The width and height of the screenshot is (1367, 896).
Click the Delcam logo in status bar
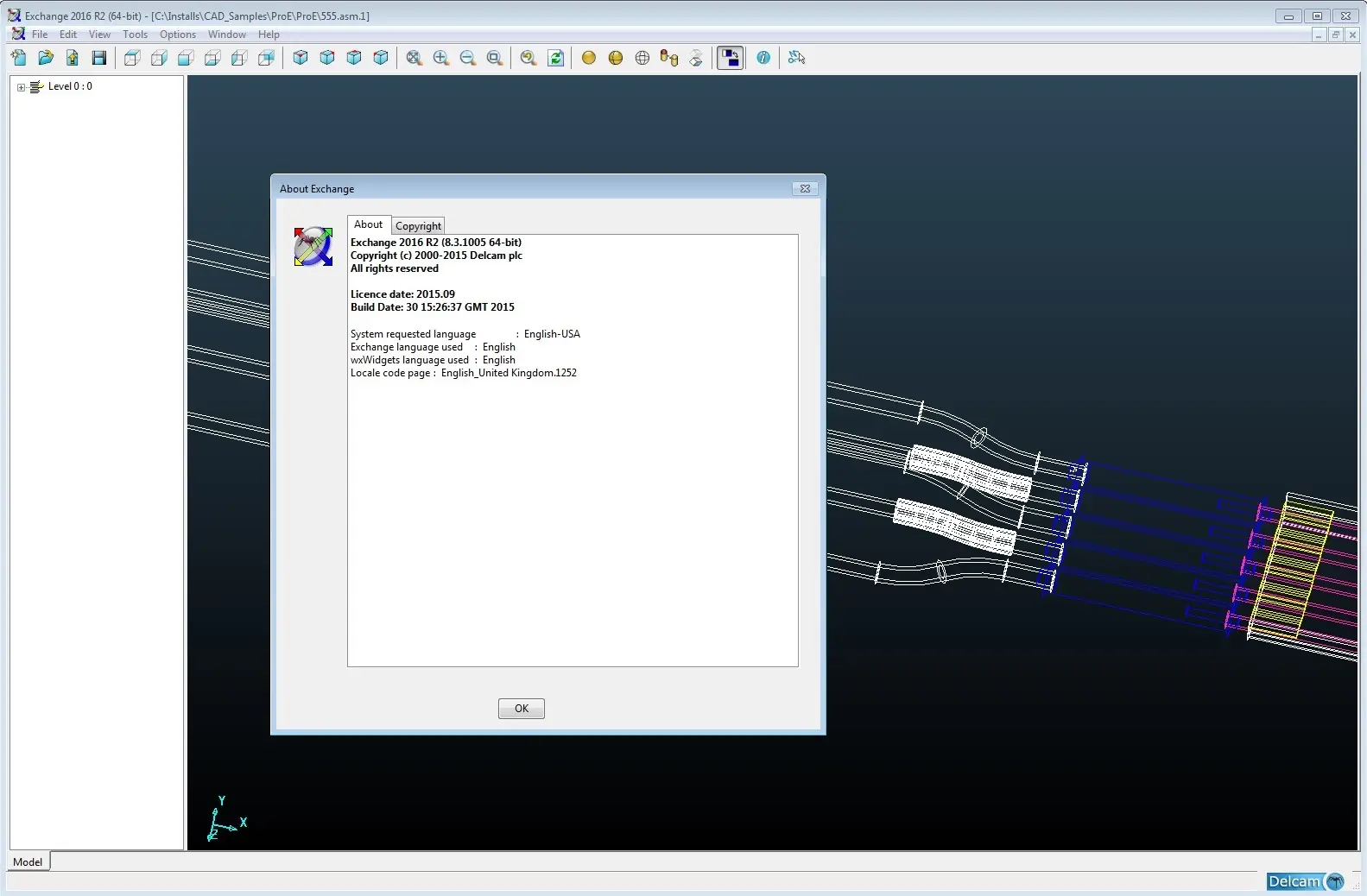point(1306,881)
